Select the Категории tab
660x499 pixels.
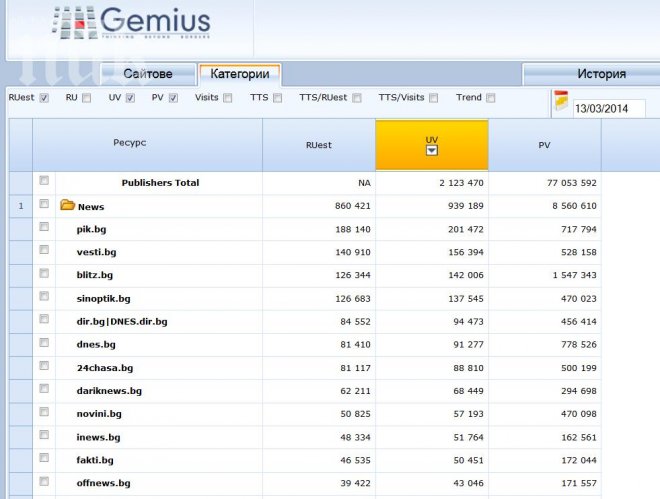click(239, 74)
